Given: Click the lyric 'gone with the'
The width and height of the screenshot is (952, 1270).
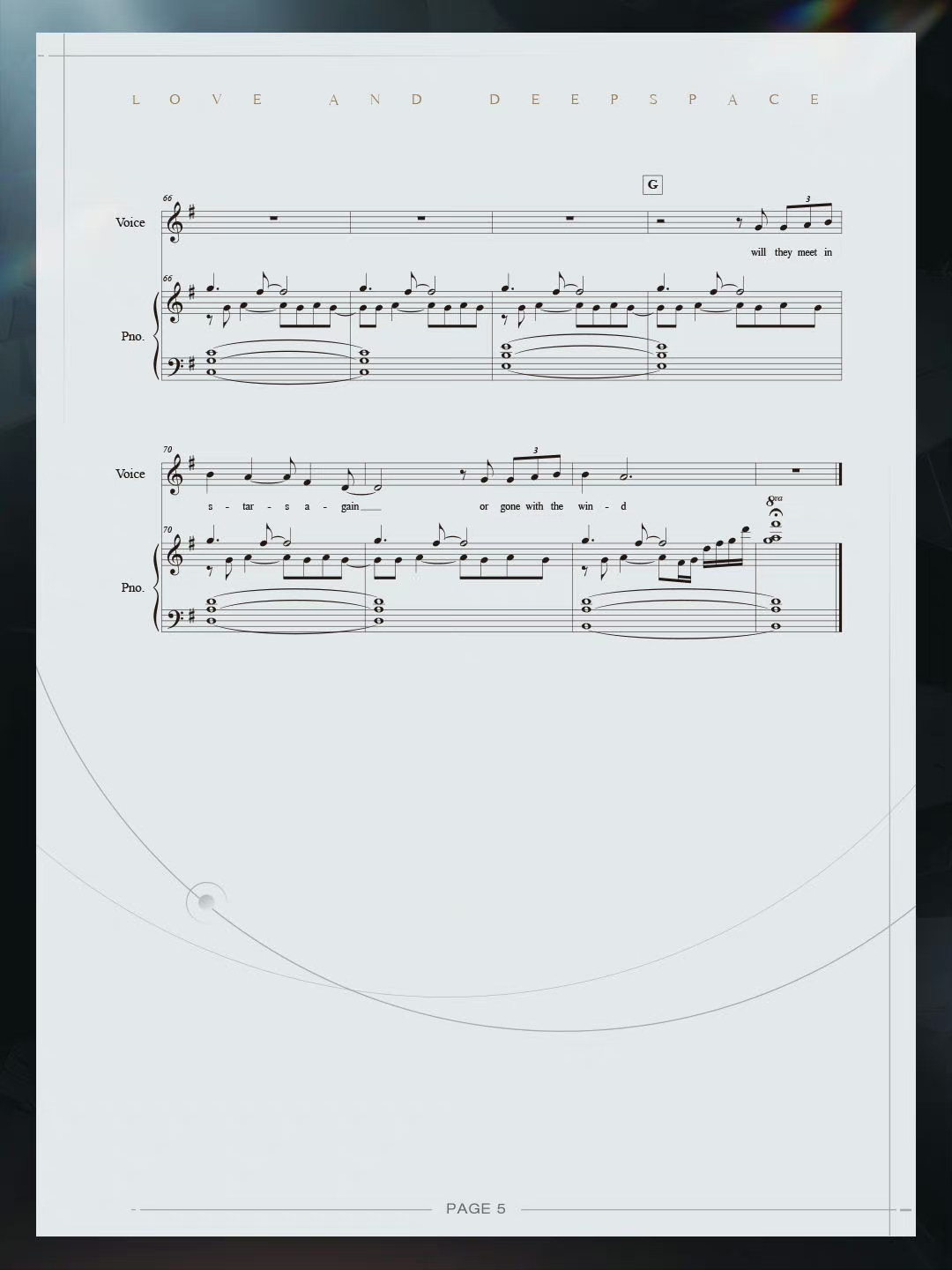Looking at the screenshot, I should [x=532, y=506].
